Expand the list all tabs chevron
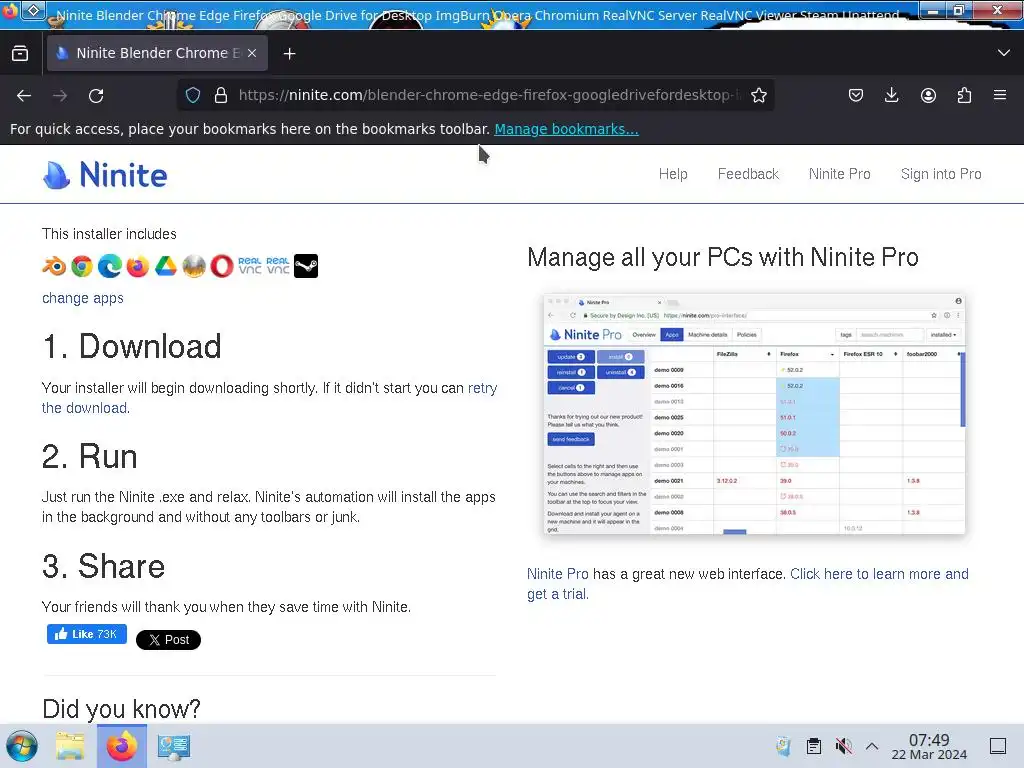 pyautogui.click(x=1004, y=53)
